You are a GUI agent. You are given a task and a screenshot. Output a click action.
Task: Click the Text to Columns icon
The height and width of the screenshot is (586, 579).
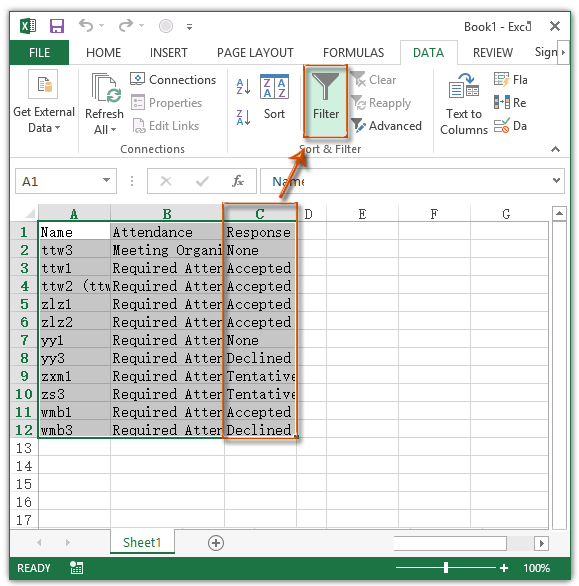463,86
